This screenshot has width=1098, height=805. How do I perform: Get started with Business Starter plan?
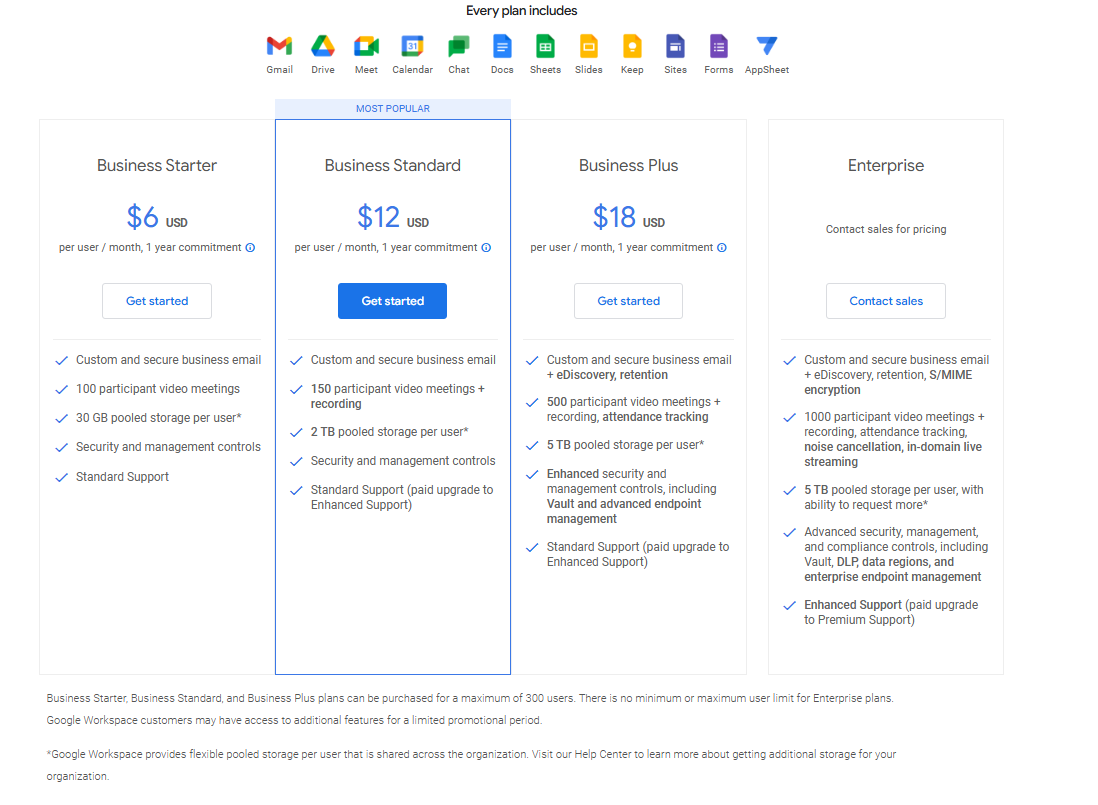[x=157, y=301]
